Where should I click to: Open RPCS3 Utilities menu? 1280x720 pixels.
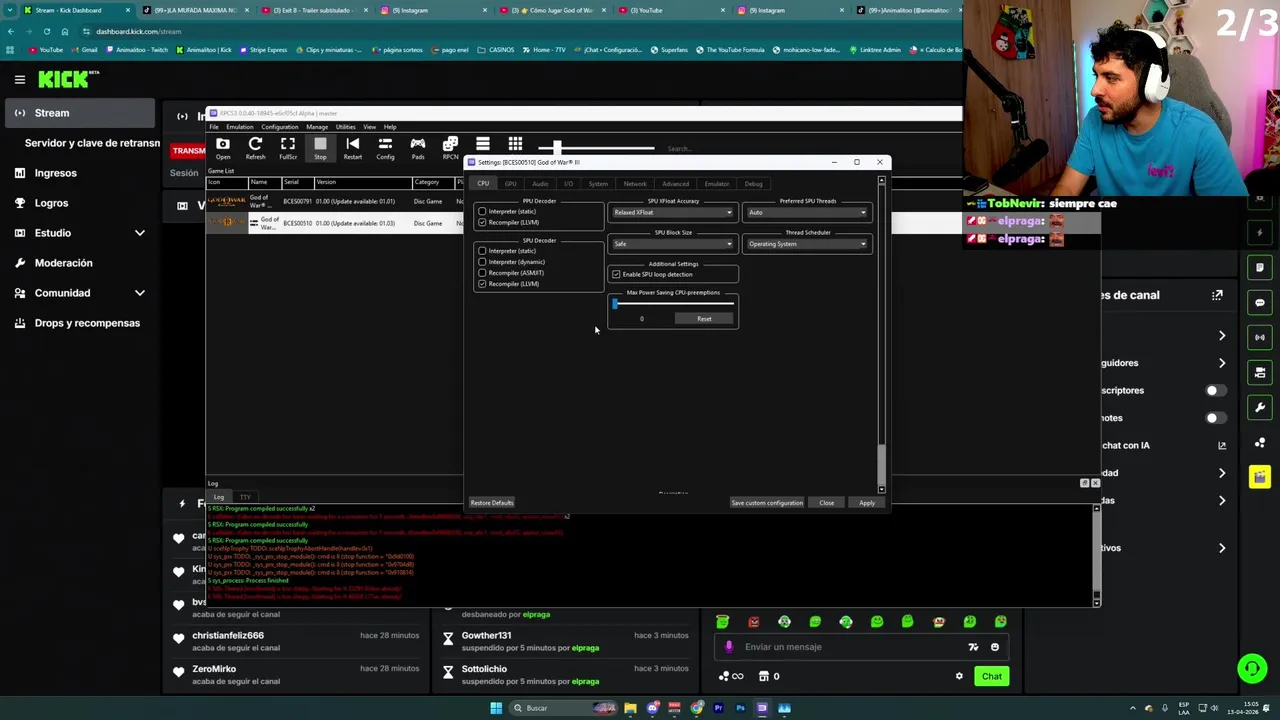pos(345,127)
